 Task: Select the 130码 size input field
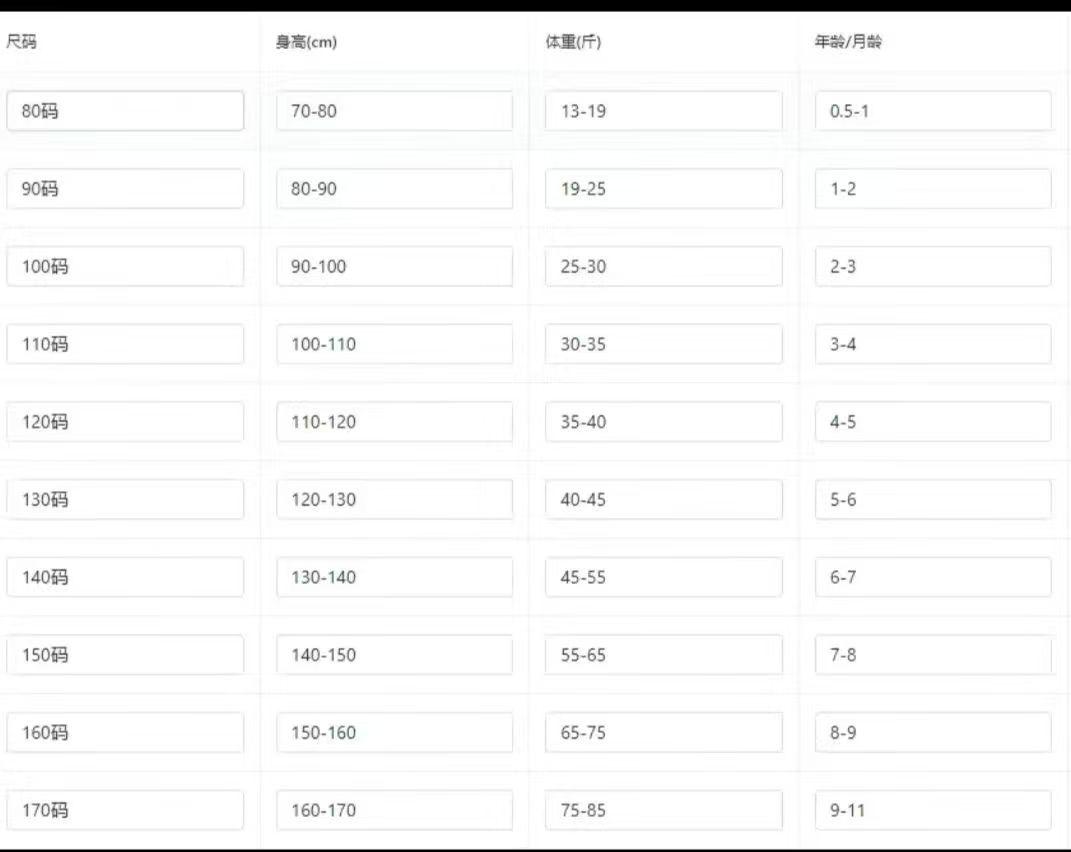pyautogui.click(x=125, y=500)
